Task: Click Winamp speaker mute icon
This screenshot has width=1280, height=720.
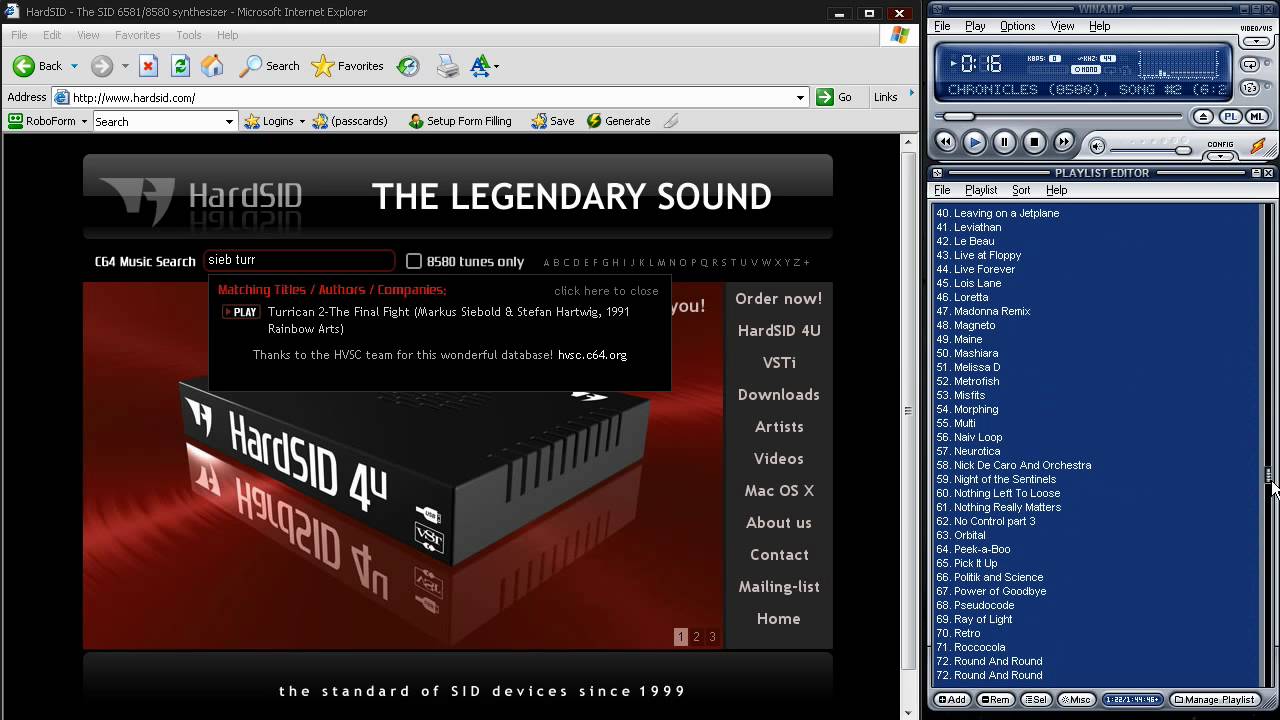Action: [1097, 146]
